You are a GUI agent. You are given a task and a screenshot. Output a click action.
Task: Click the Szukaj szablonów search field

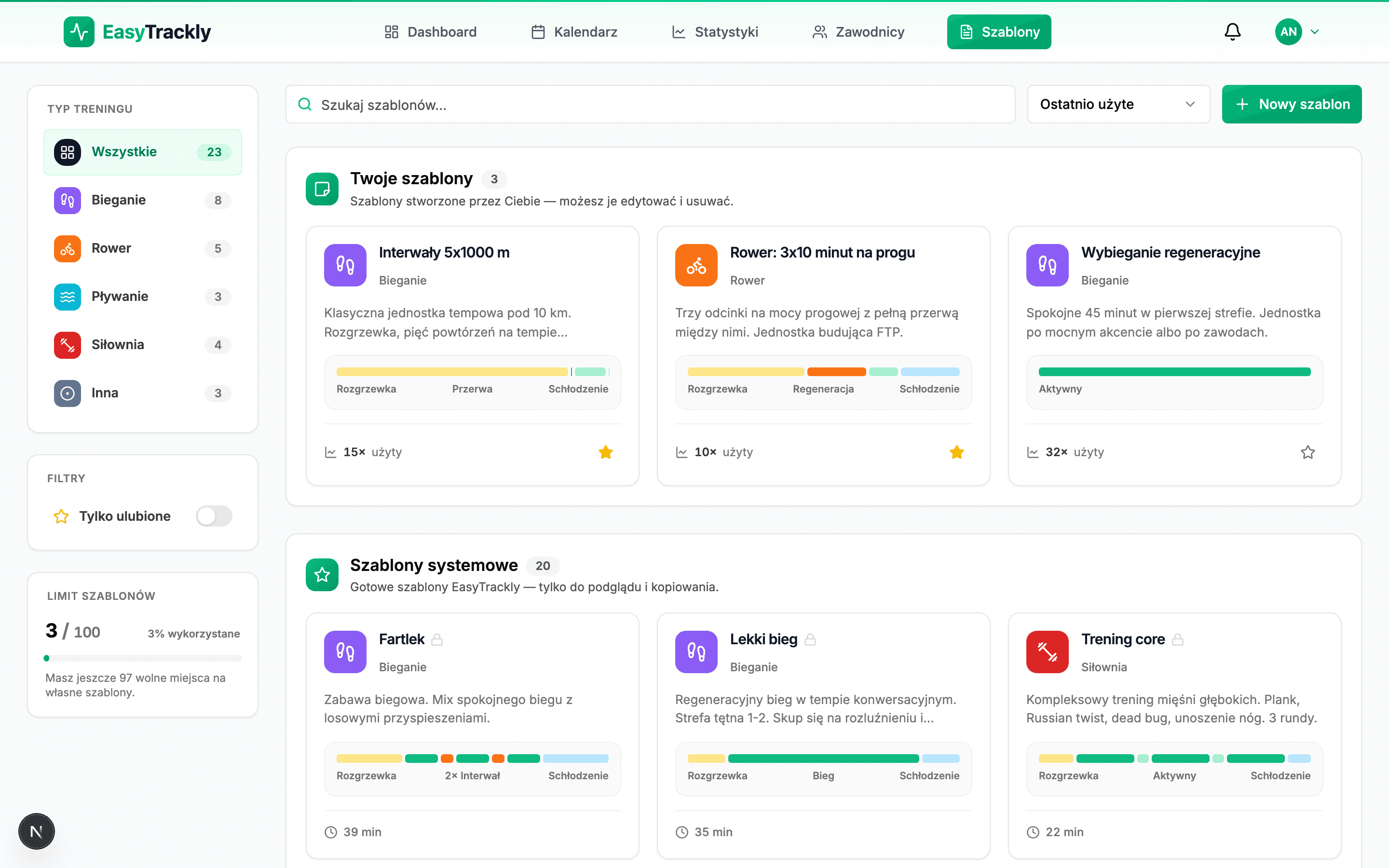point(650,105)
